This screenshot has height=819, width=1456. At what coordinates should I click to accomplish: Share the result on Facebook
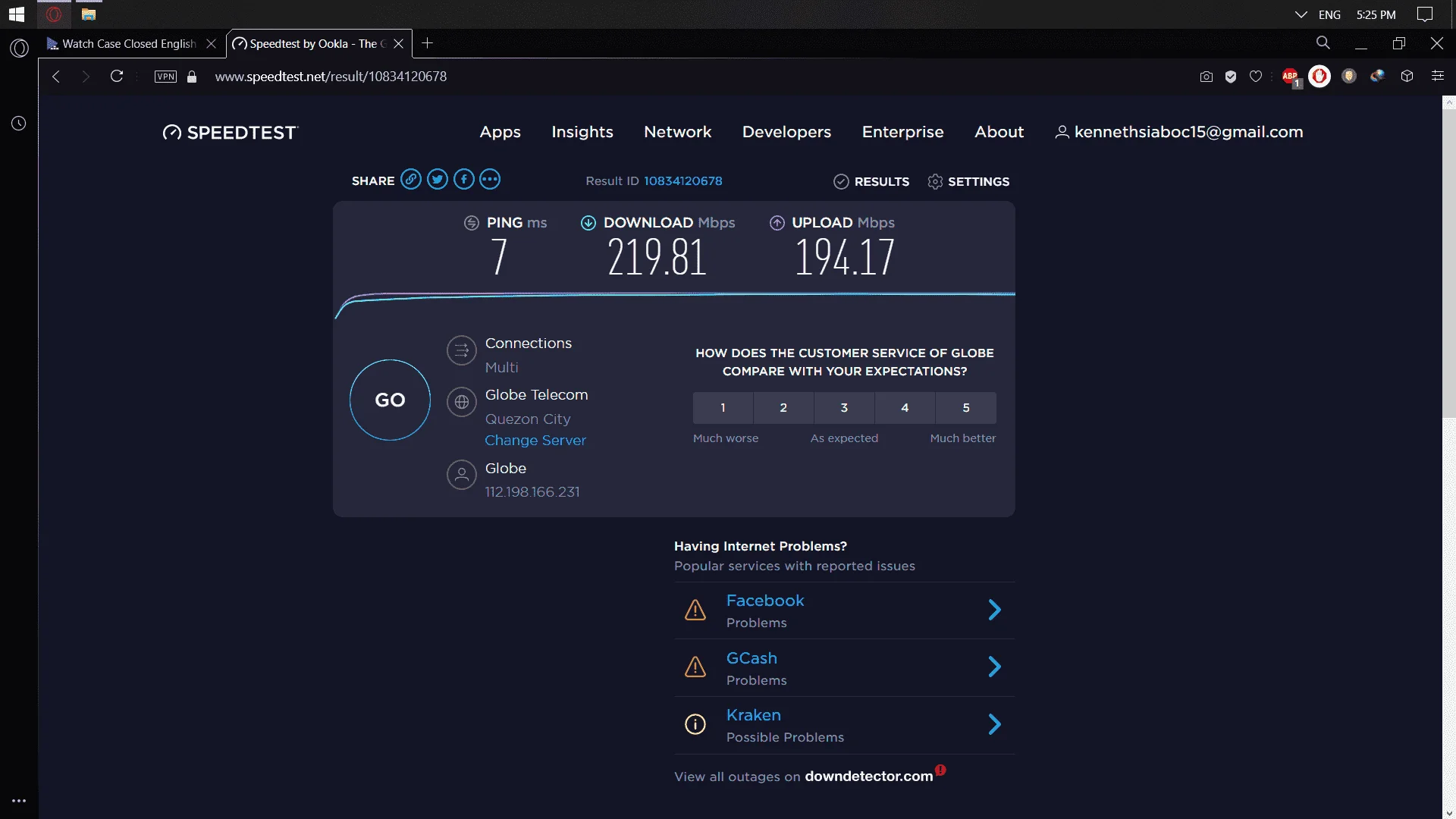(x=464, y=180)
